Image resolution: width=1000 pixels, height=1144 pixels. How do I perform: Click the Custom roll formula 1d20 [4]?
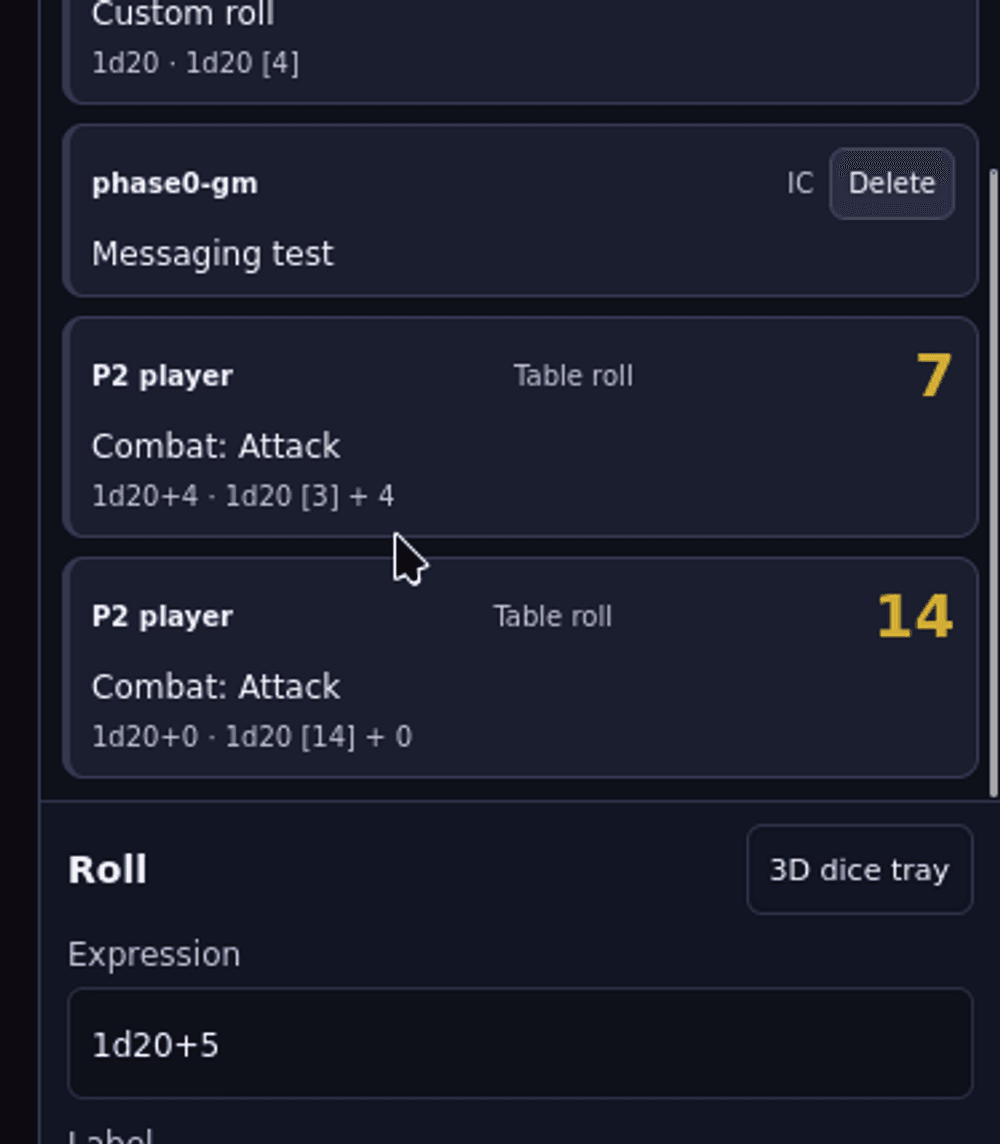click(x=242, y=63)
